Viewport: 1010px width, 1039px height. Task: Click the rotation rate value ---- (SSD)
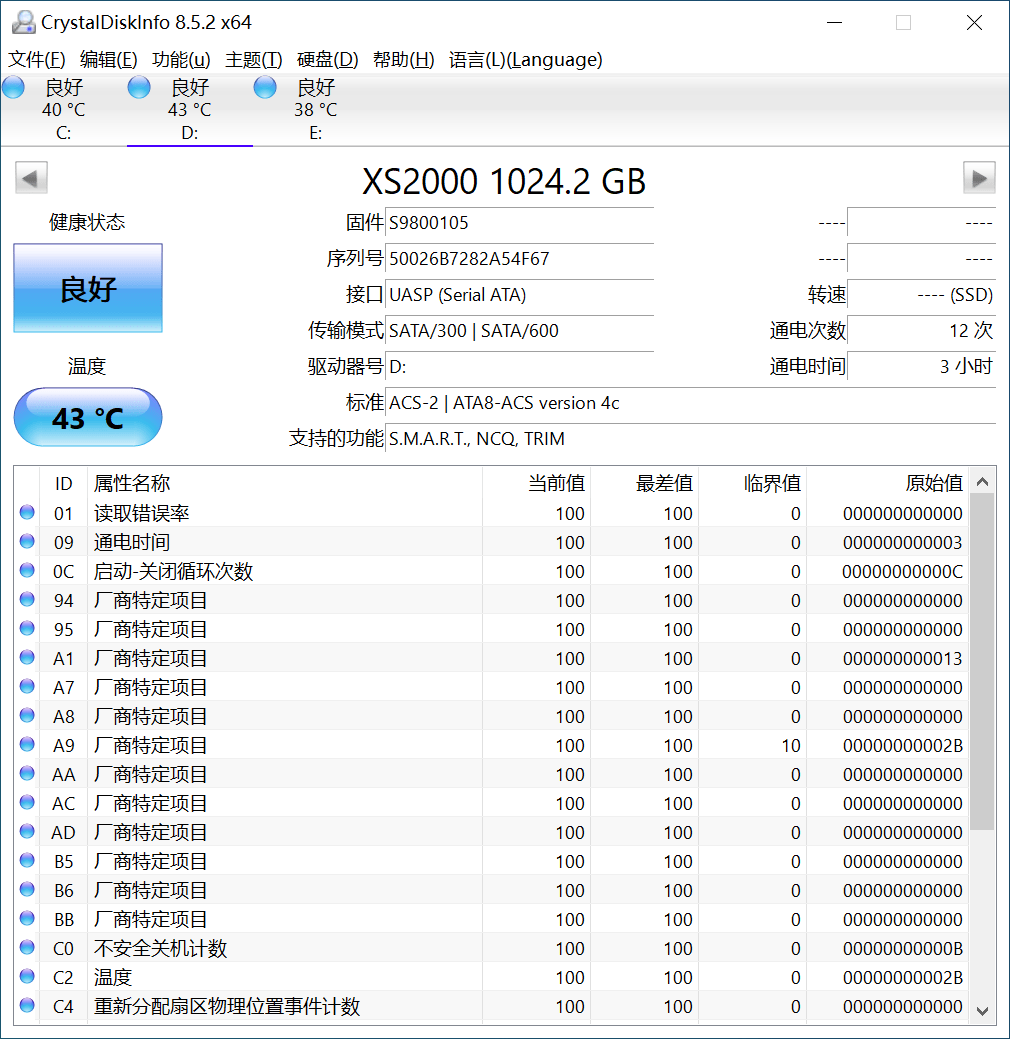[922, 294]
